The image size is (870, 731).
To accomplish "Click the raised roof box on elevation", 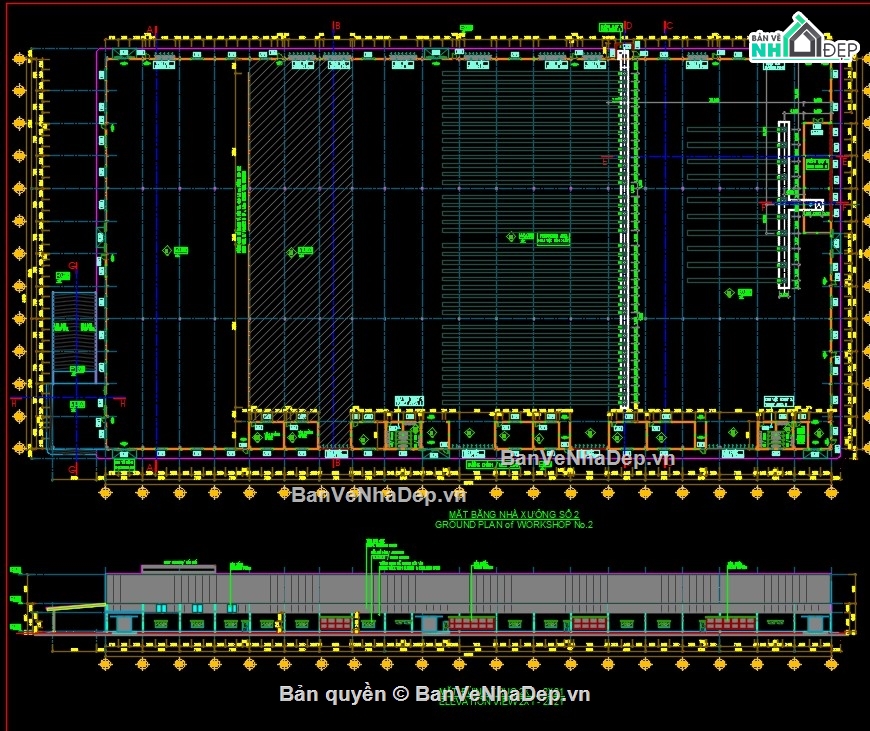I will point(178,569).
